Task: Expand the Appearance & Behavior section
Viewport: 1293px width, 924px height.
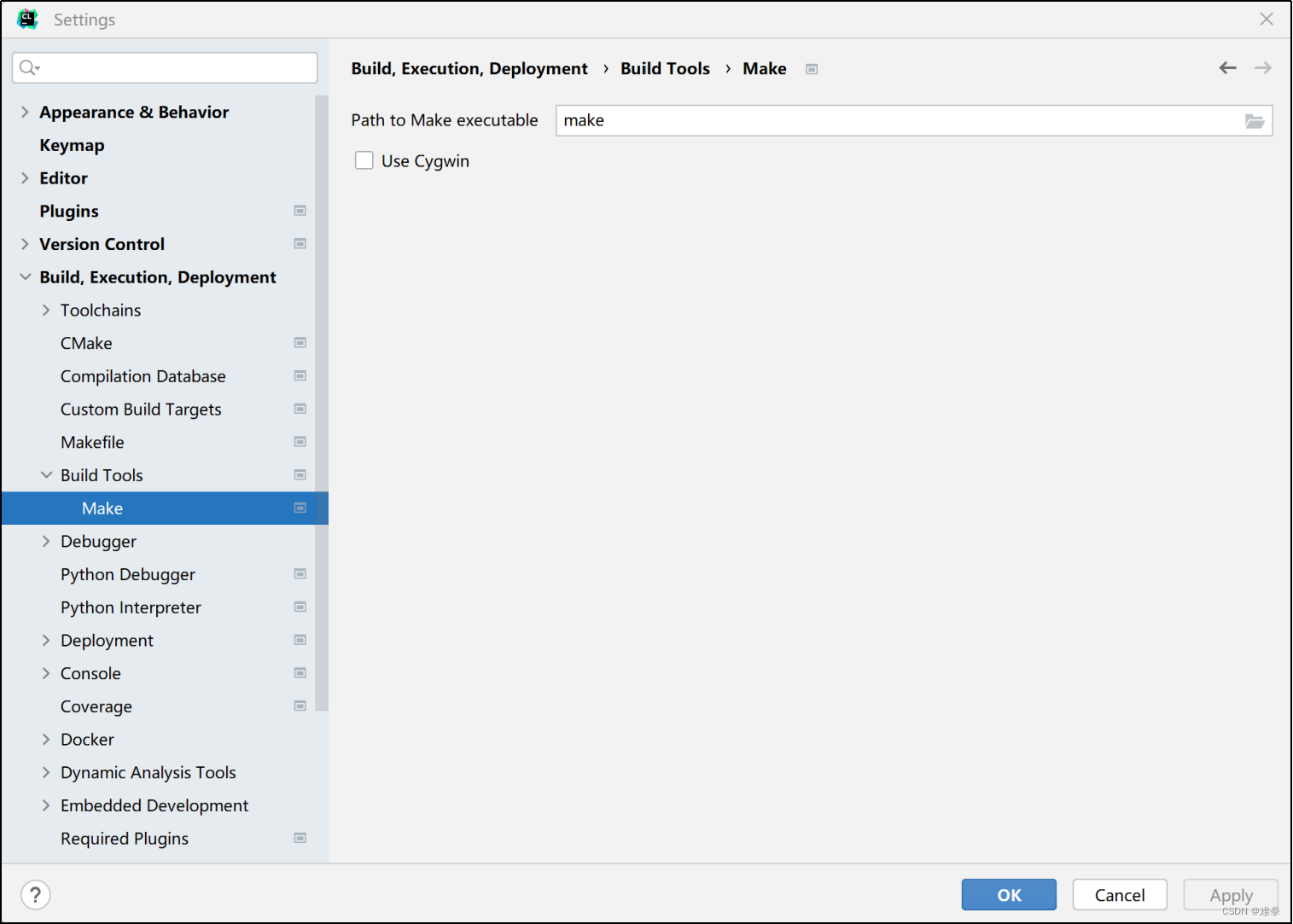Action: 25,112
